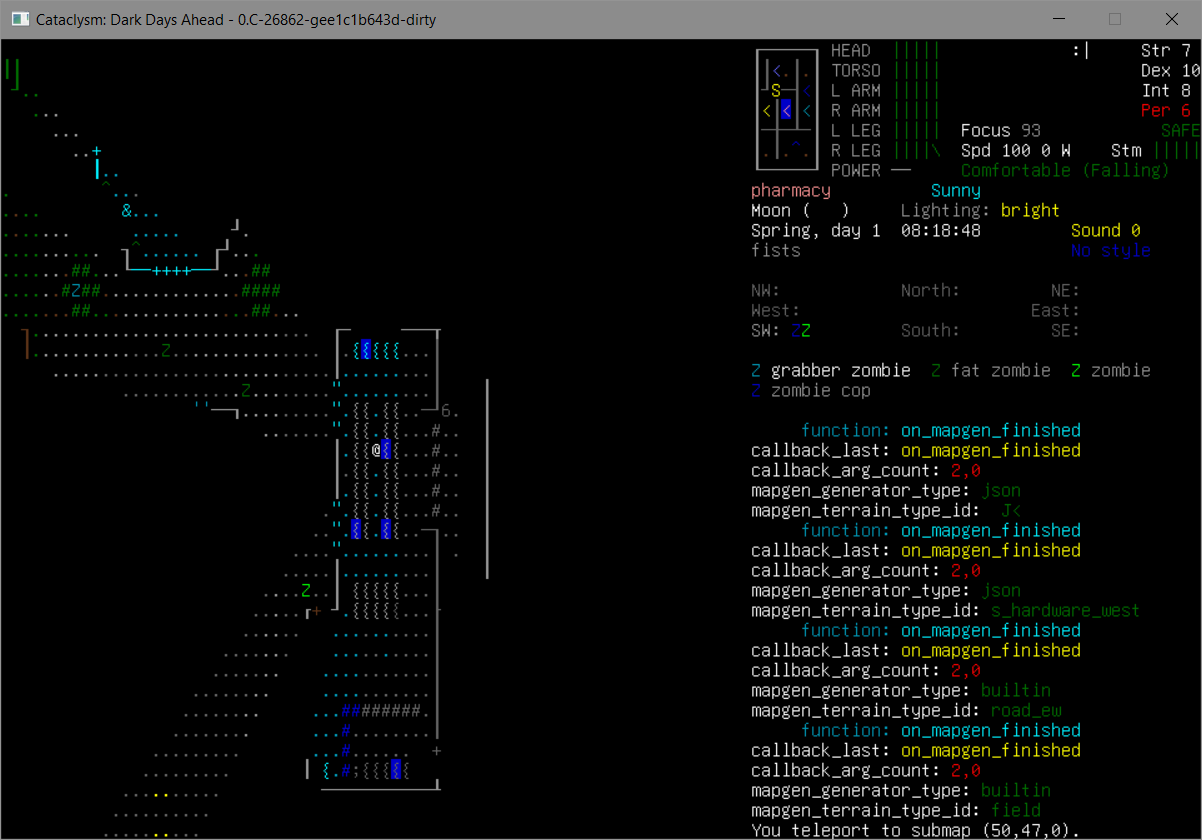Click the green SAFE indicator
This screenshot has height=840, width=1202.
point(1181,130)
